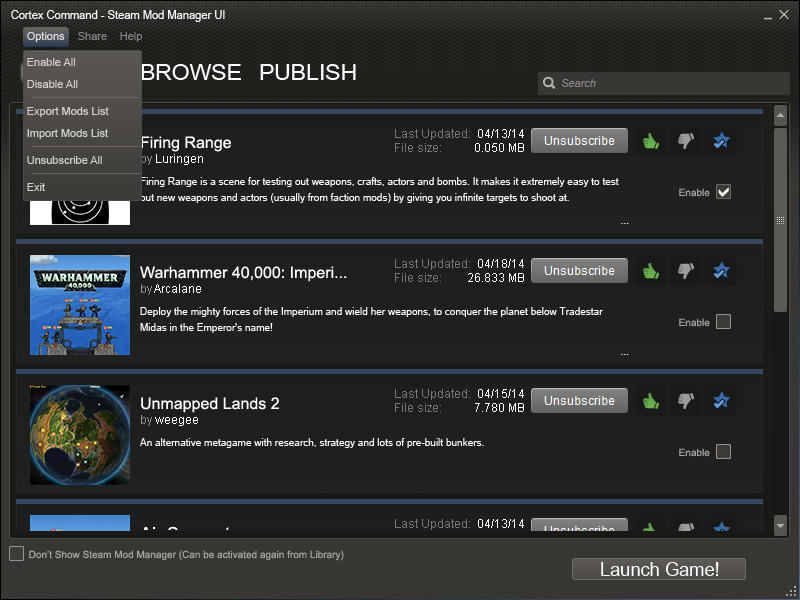Open author Luringen's name
The height and width of the screenshot is (600, 800).
tap(179, 159)
